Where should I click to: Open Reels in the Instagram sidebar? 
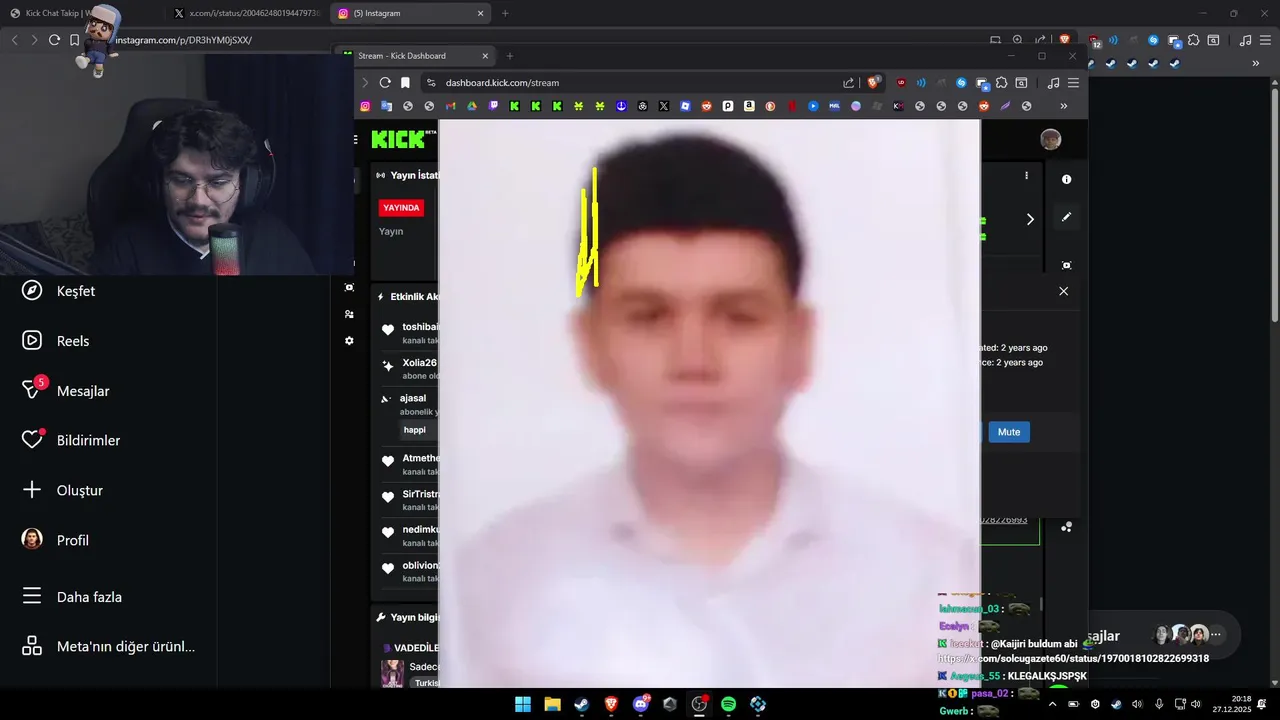pos(56,341)
